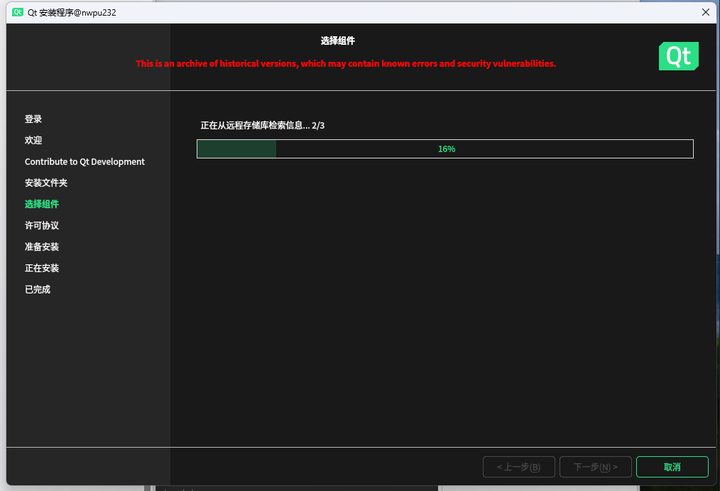Open the Contribute to Qt Development step
720x491 pixels.
point(84,162)
